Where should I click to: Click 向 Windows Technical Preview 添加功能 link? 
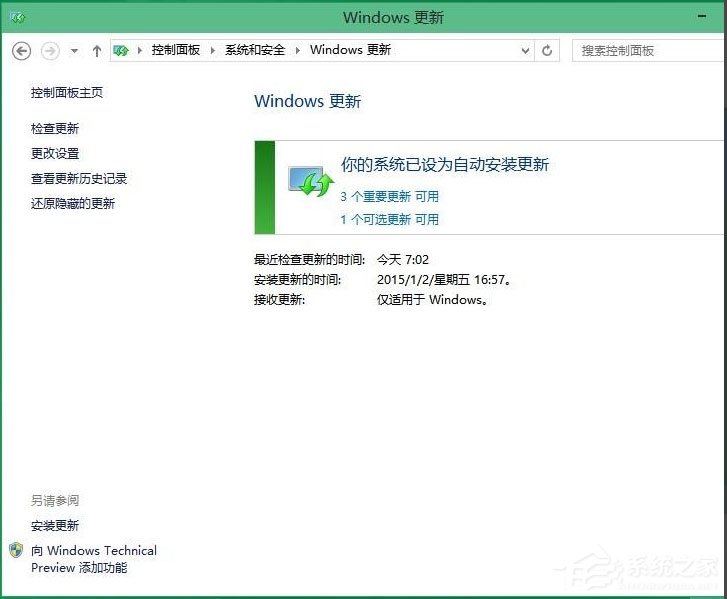[x=94, y=559]
